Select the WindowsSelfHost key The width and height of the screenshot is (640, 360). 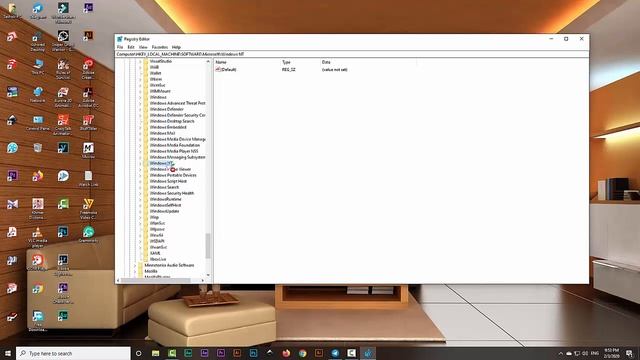coord(165,205)
